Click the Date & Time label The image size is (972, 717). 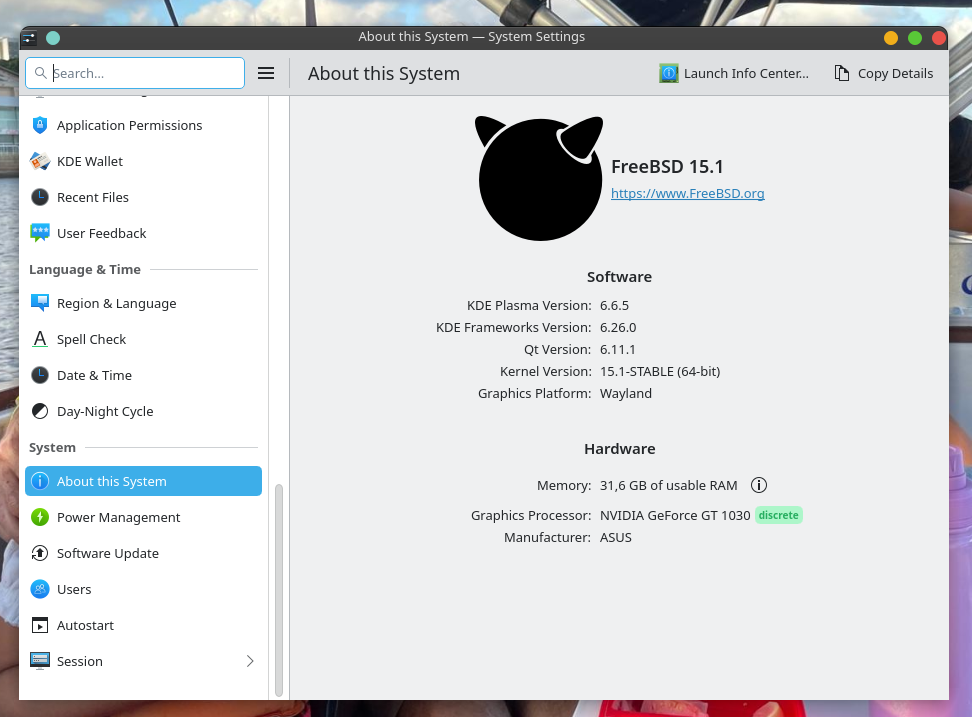click(94, 375)
